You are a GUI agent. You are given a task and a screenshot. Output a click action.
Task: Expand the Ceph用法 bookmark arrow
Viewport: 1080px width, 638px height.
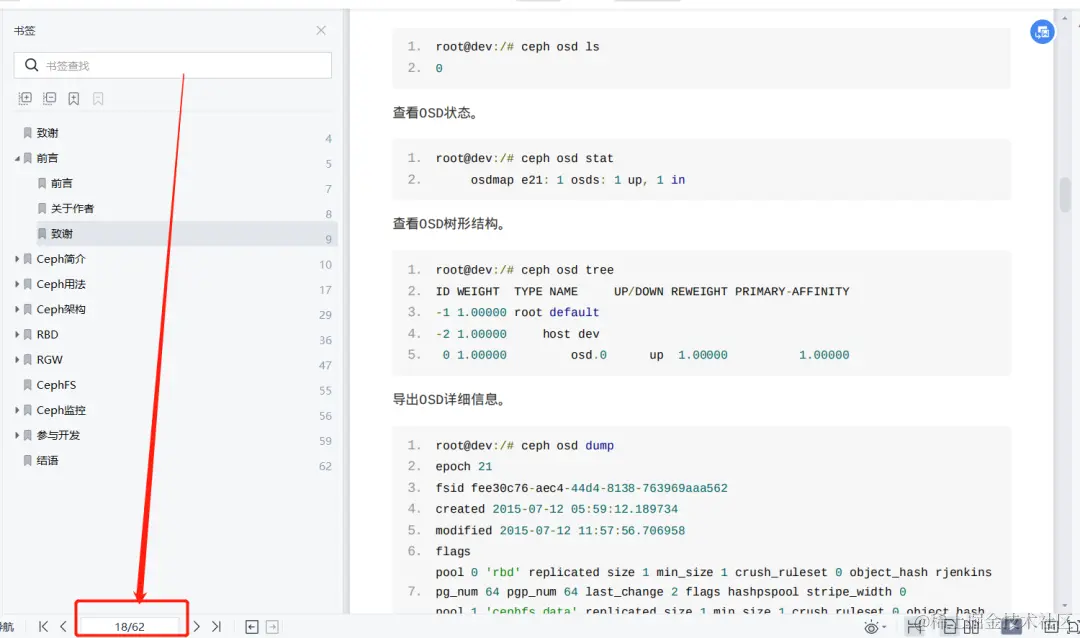coord(17,284)
